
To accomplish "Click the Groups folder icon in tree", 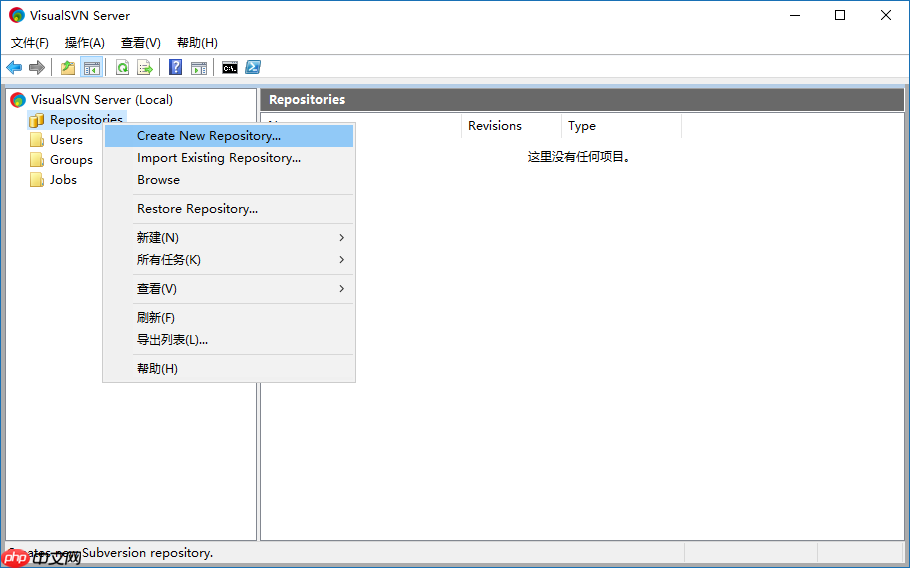I will pos(37,160).
